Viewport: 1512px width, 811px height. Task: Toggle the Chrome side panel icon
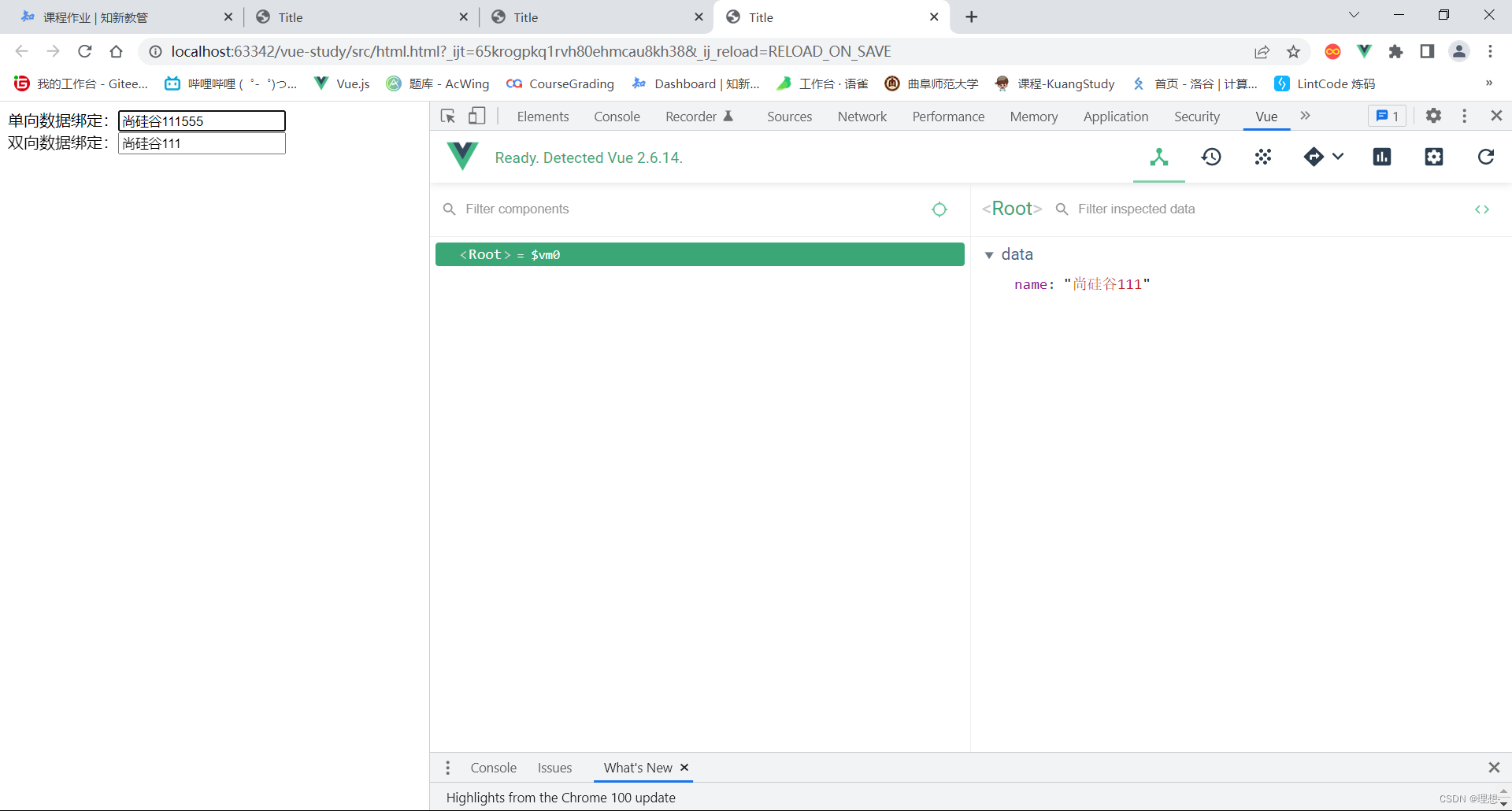[x=1427, y=51]
